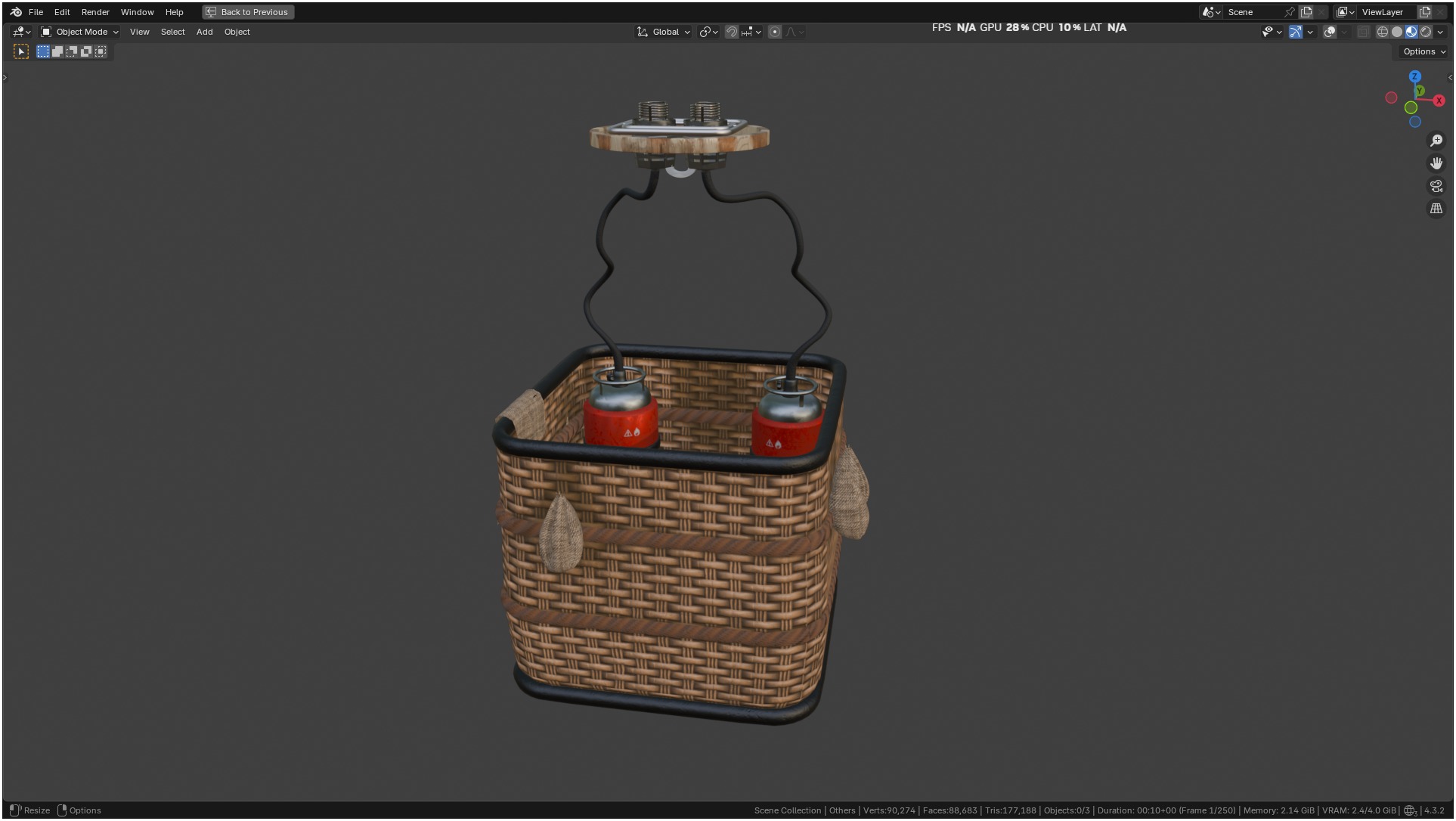Viewport: 1456px width, 821px height.
Task: Expand the left toolbar arrow
Action: 5,77
